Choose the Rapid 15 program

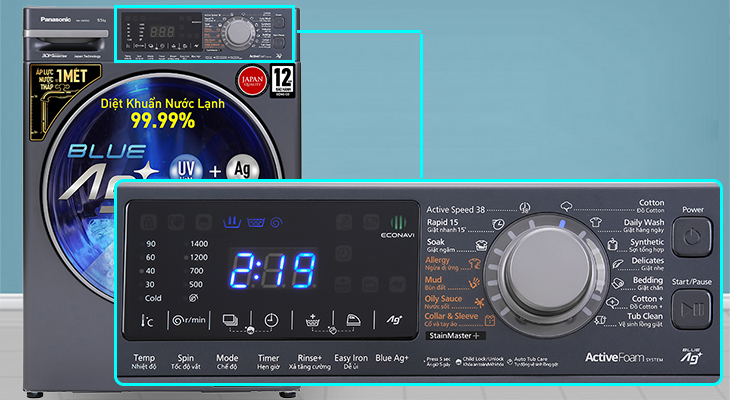tap(443, 225)
